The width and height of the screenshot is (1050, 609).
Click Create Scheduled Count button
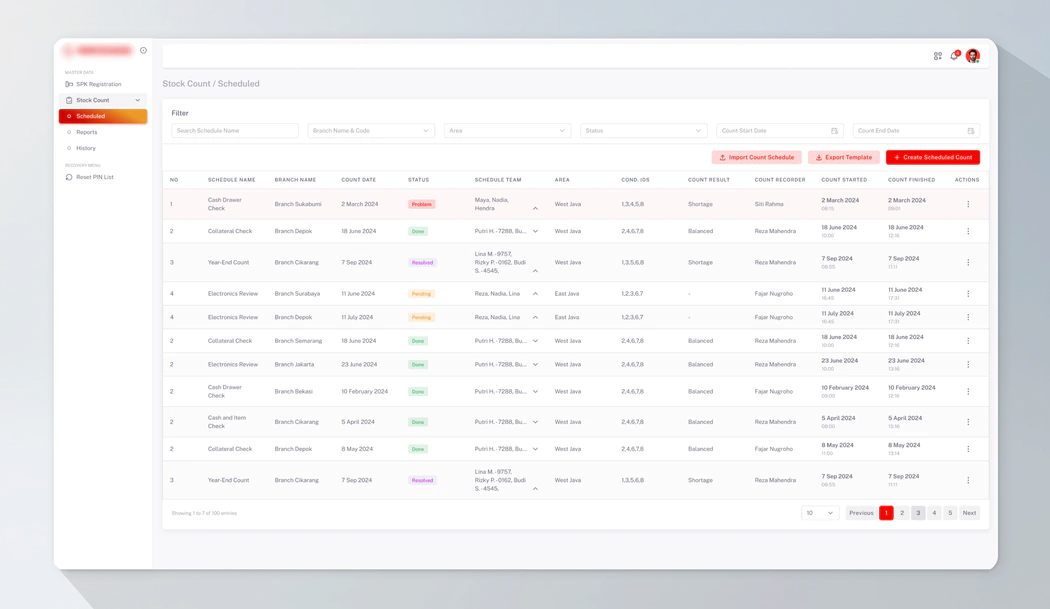pyautogui.click(x=933, y=157)
